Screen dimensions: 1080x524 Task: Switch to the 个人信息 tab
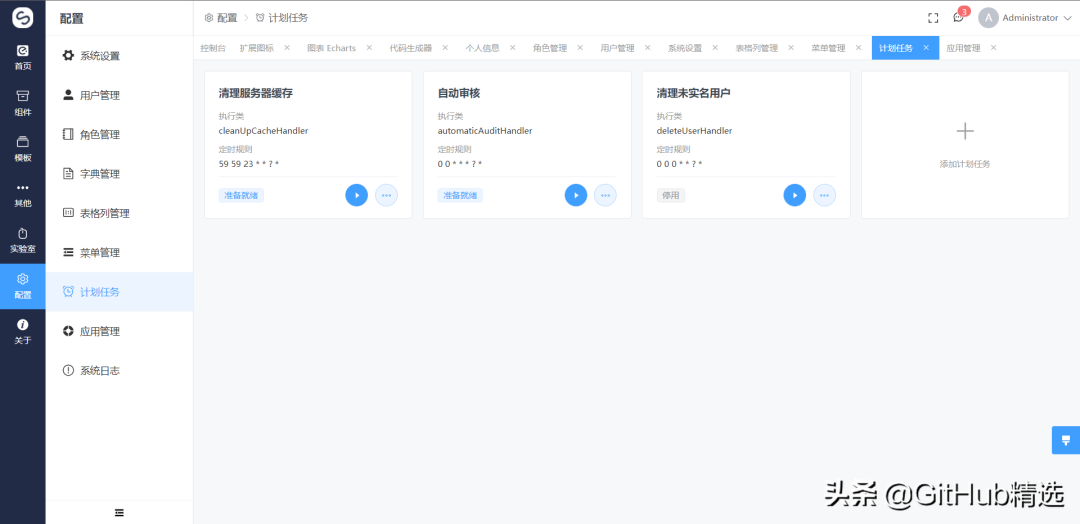(x=482, y=48)
